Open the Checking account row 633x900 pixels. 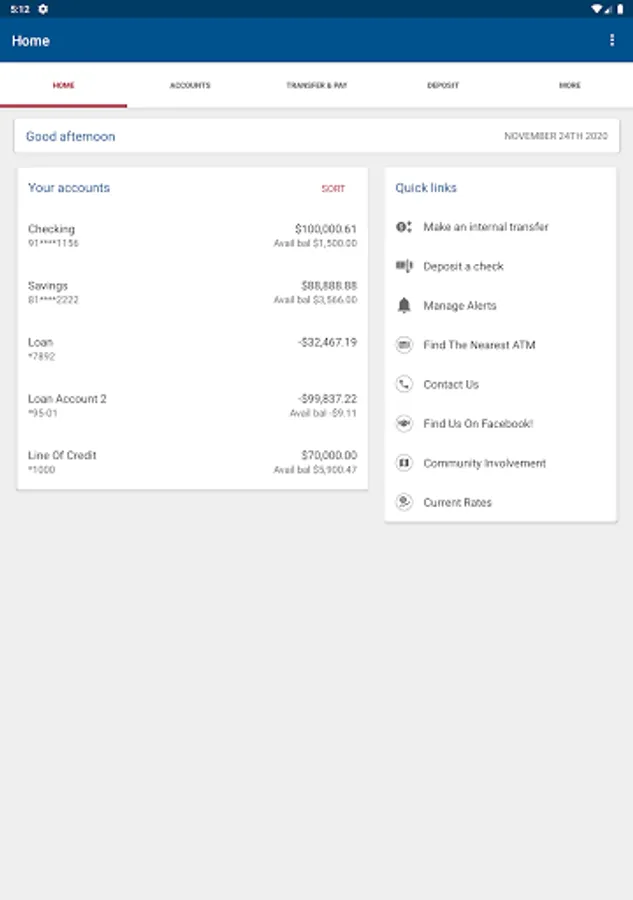(x=192, y=236)
